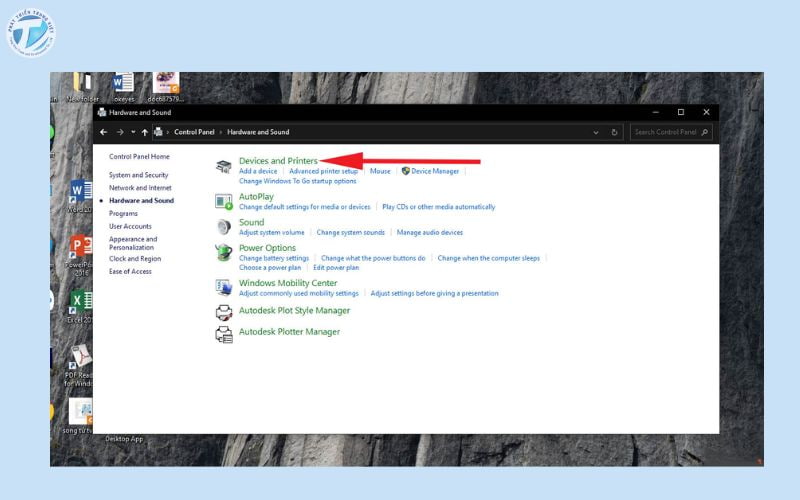The image size is (800, 500).
Task: Click the Search Control Panel field
Action: tap(666, 132)
